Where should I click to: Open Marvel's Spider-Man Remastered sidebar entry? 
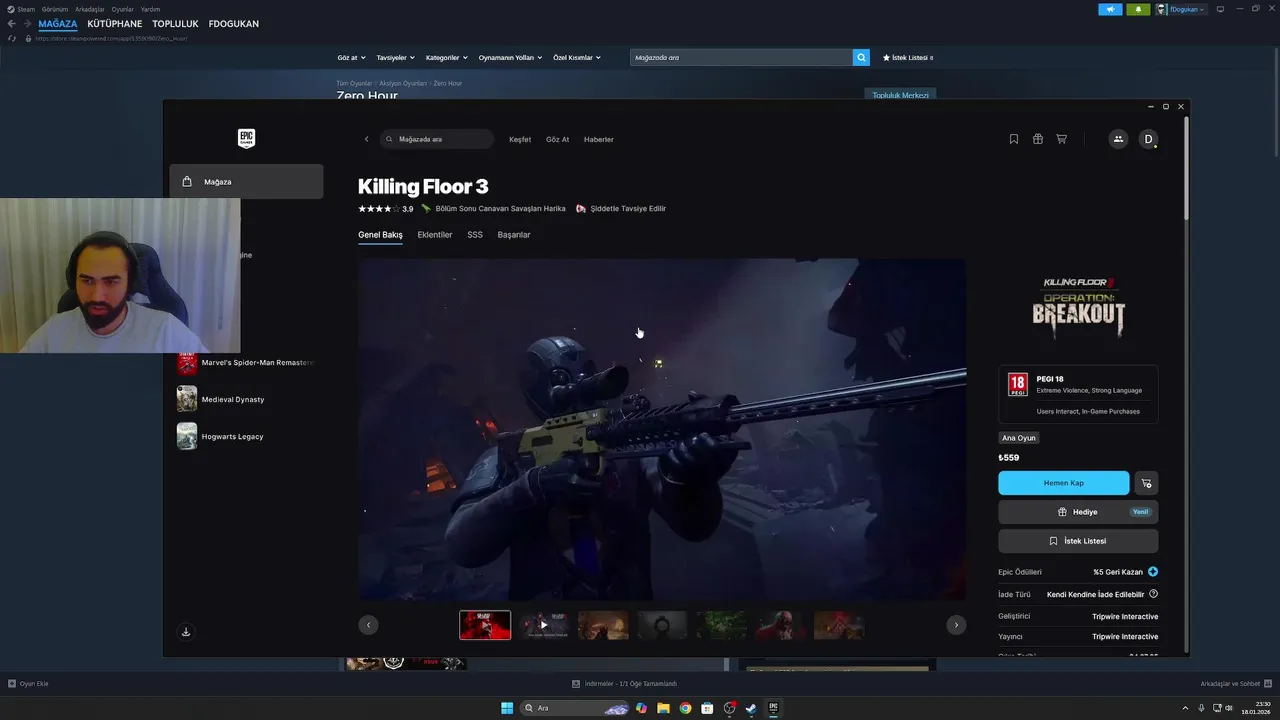click(246, 363)
